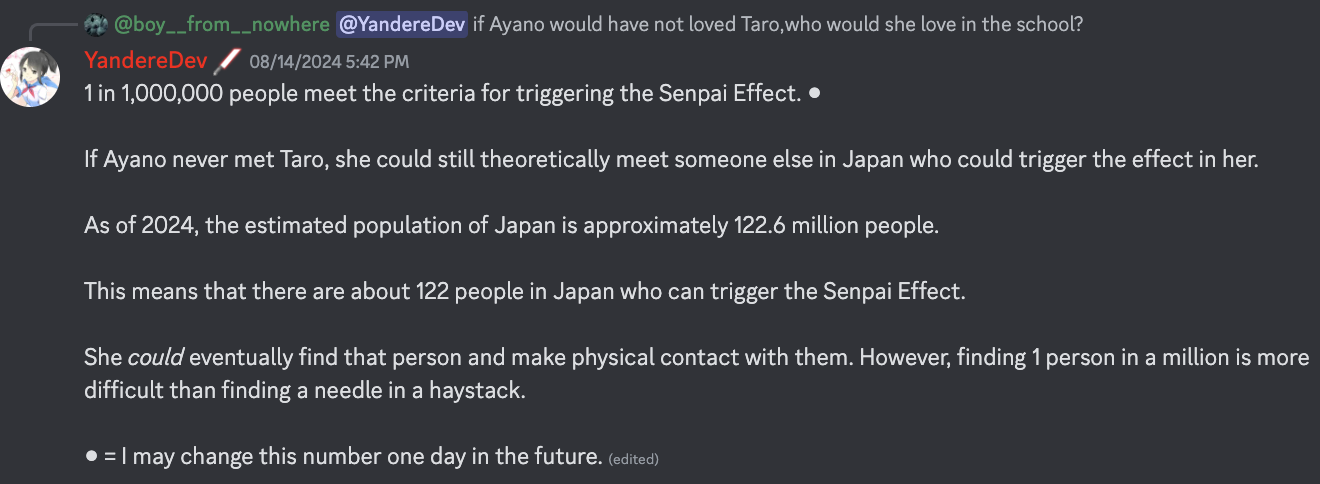Click the (edited) label
1320x484 pixels.
click(634, 459)
